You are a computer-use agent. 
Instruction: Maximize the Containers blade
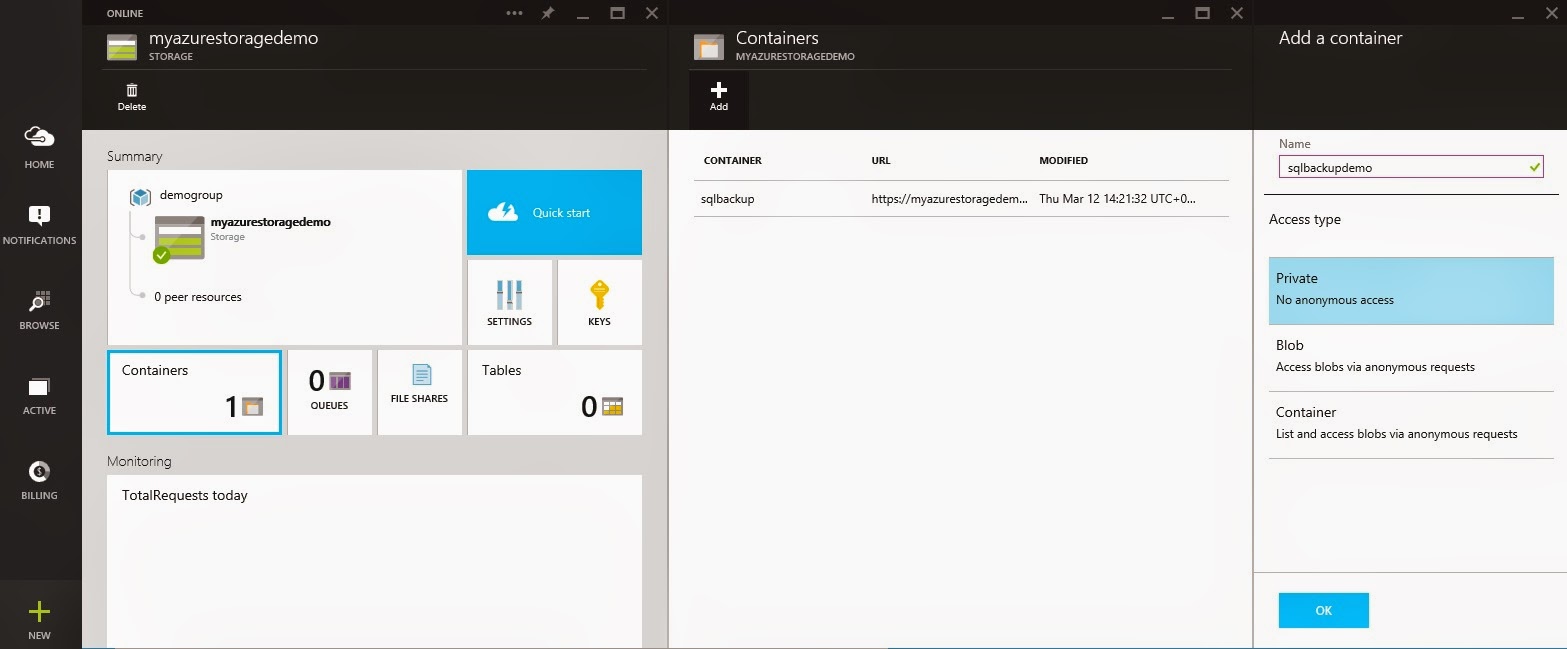tap(1203, 13)
